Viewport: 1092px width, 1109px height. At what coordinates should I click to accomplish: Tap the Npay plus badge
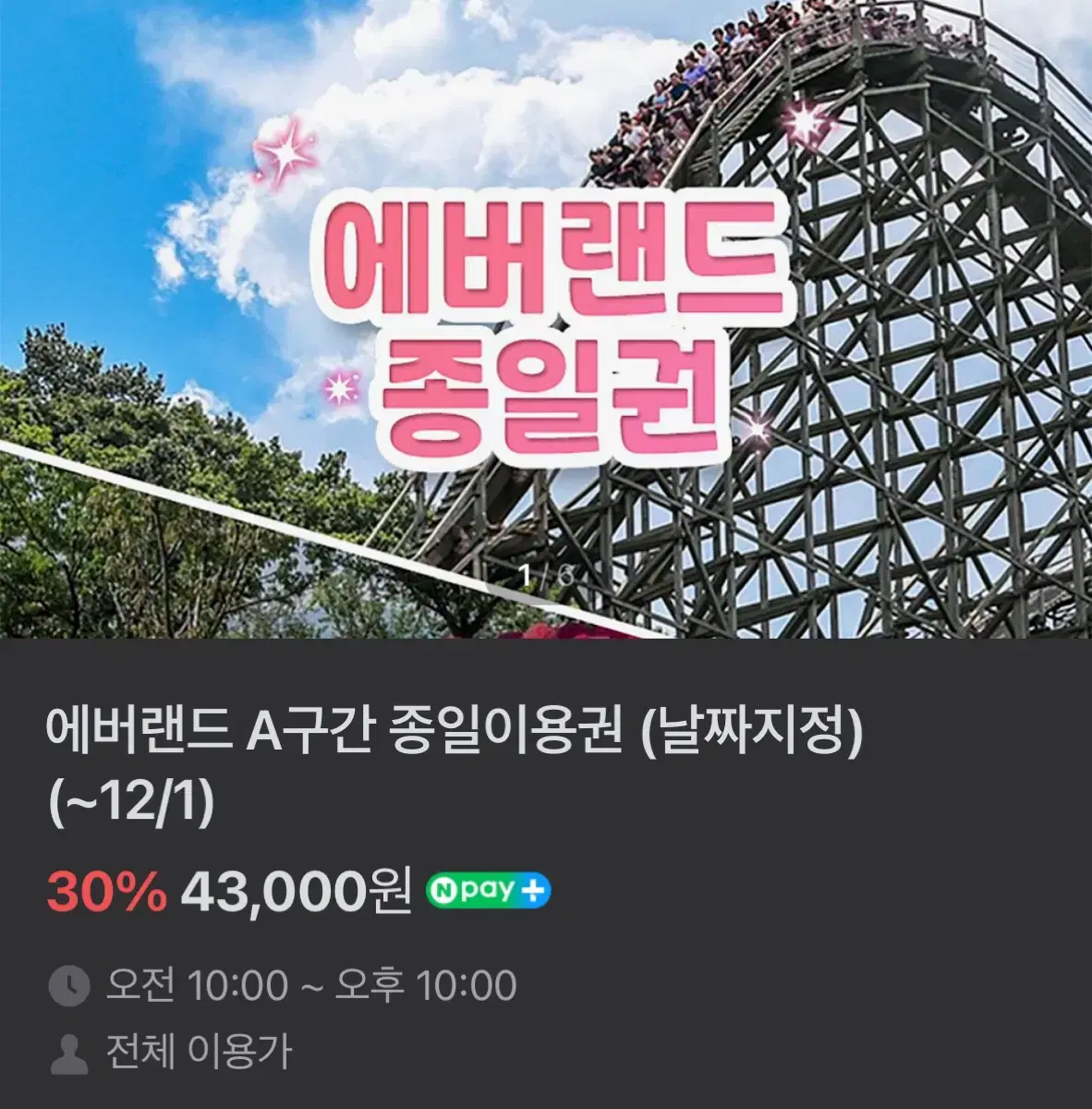[488, 890]
